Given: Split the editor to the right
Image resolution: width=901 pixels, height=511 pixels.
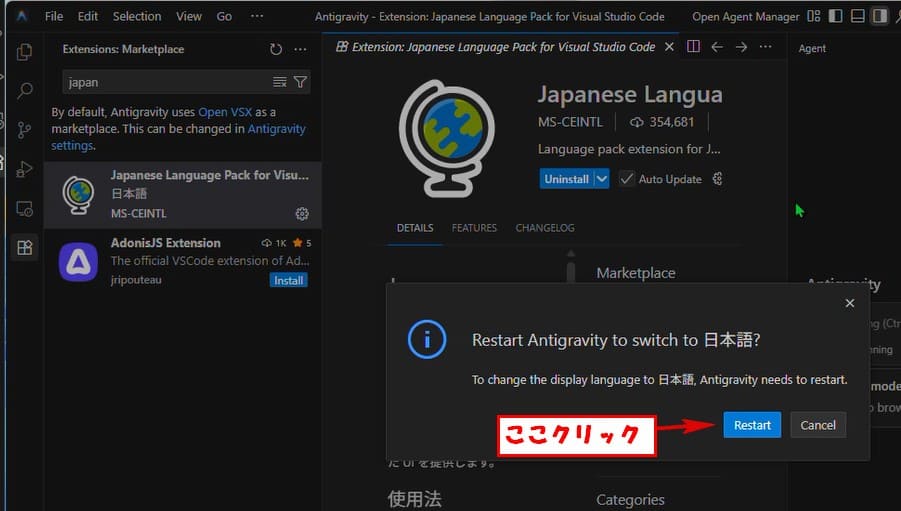Looking at the screenshot, I should (x=693, y=47).
